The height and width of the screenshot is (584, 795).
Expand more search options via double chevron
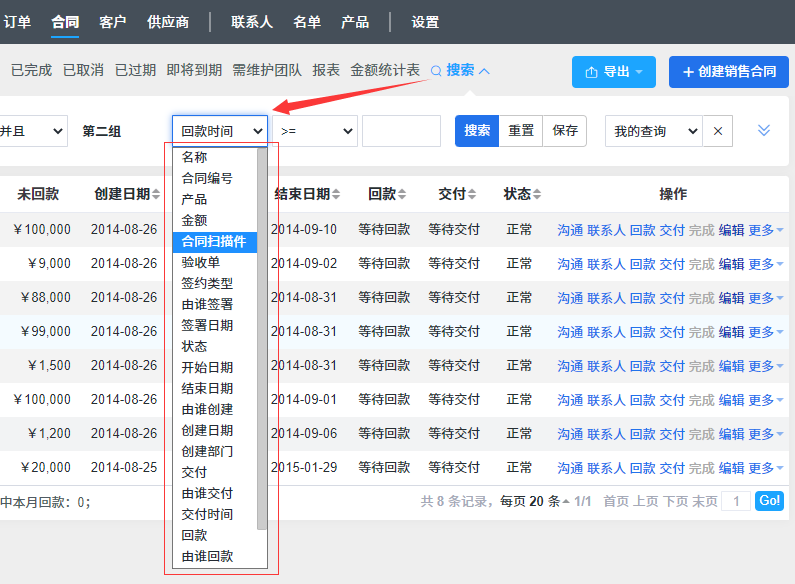coord(764,131)
